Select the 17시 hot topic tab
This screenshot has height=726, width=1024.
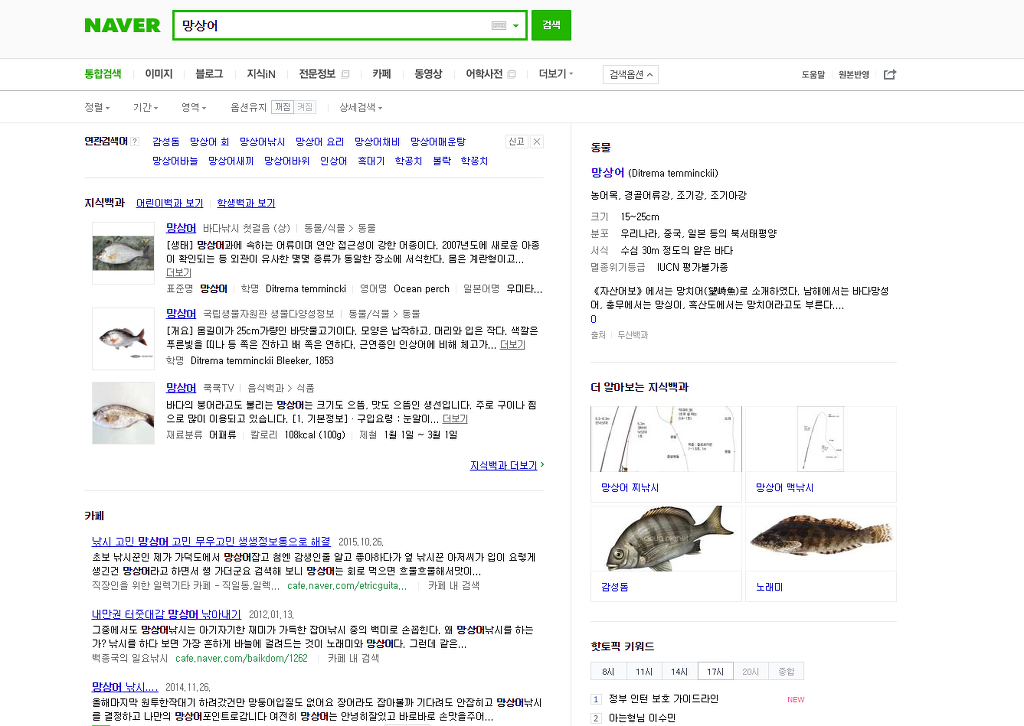pos(715,671)
